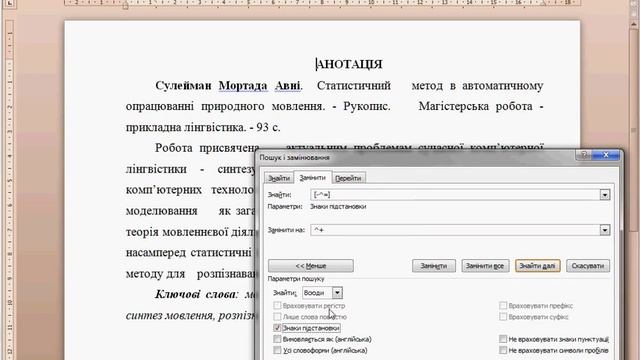Click the italic phrase Ключові слова

(195, 294)
